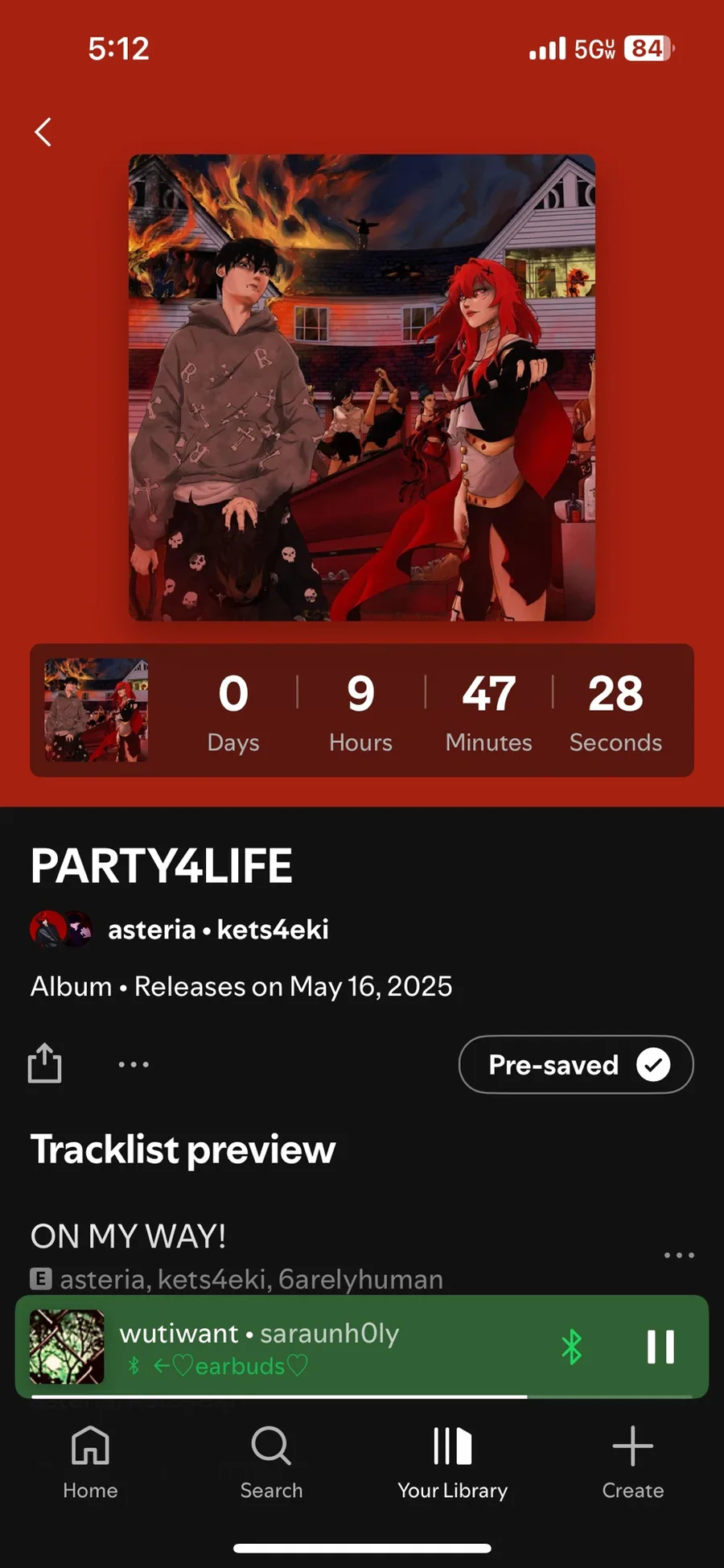The height and width of the screenshot is (1568, 724).
Task: Tap the Create plus icon
Action: [x=633, y=1462]
